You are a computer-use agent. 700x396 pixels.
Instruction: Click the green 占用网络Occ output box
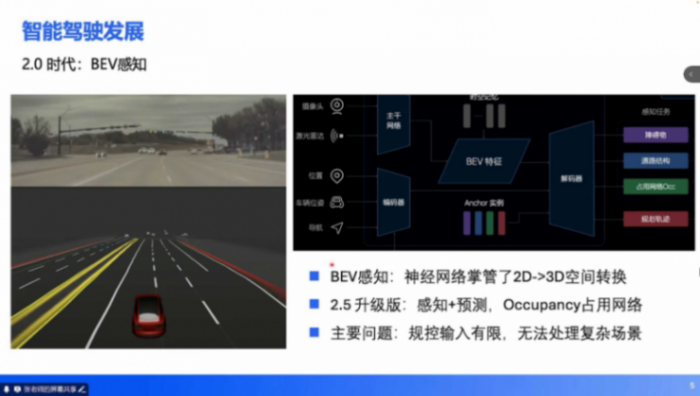[655, 187]
